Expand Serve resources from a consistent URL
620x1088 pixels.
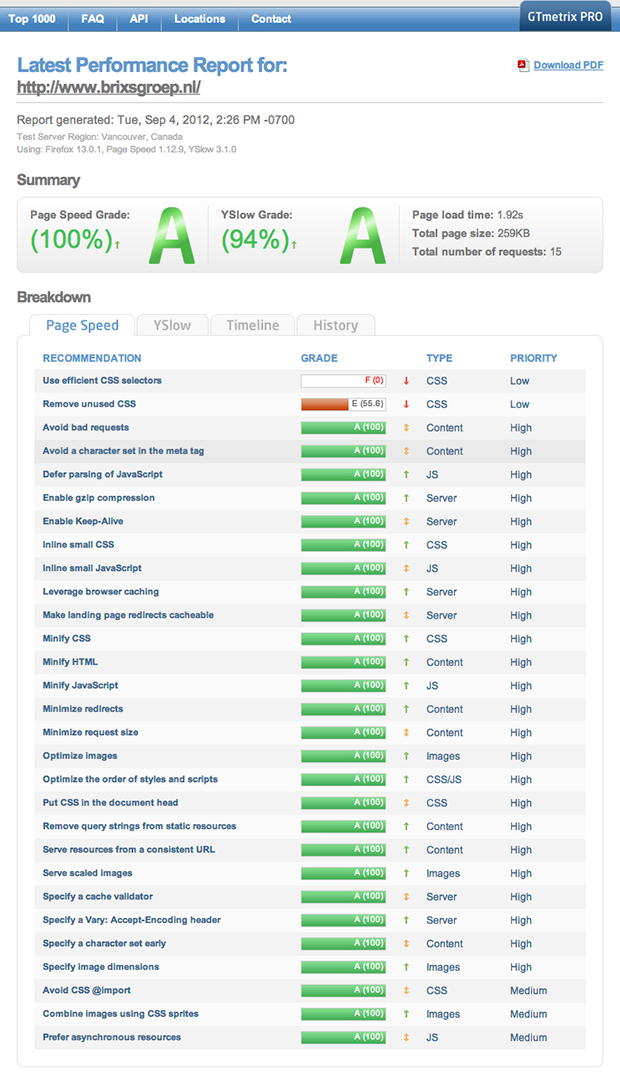click(x=129, y=850)
